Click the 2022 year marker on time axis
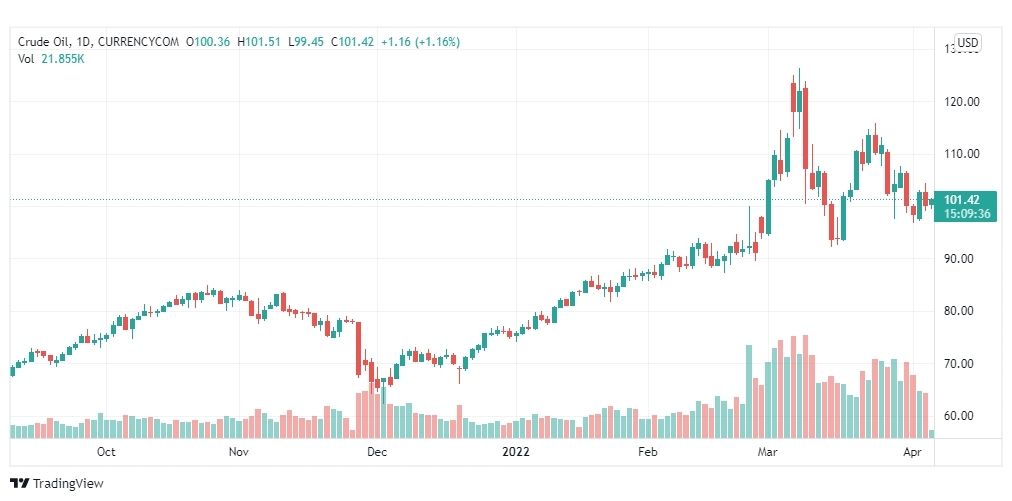Image resolution: width=1012 pixels, height=501 pixels. click(x=516, y=452)
